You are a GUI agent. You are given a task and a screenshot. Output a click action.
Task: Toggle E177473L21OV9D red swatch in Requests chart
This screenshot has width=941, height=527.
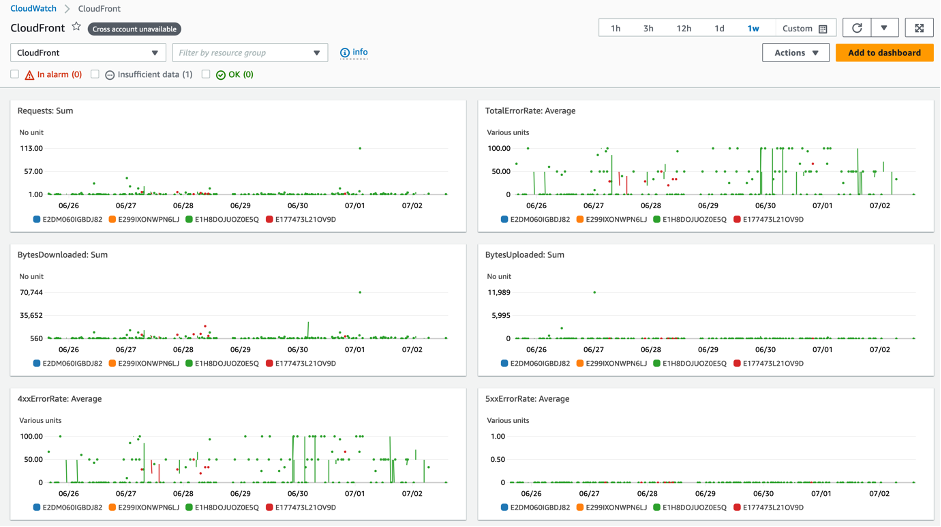tap(269, 220)
